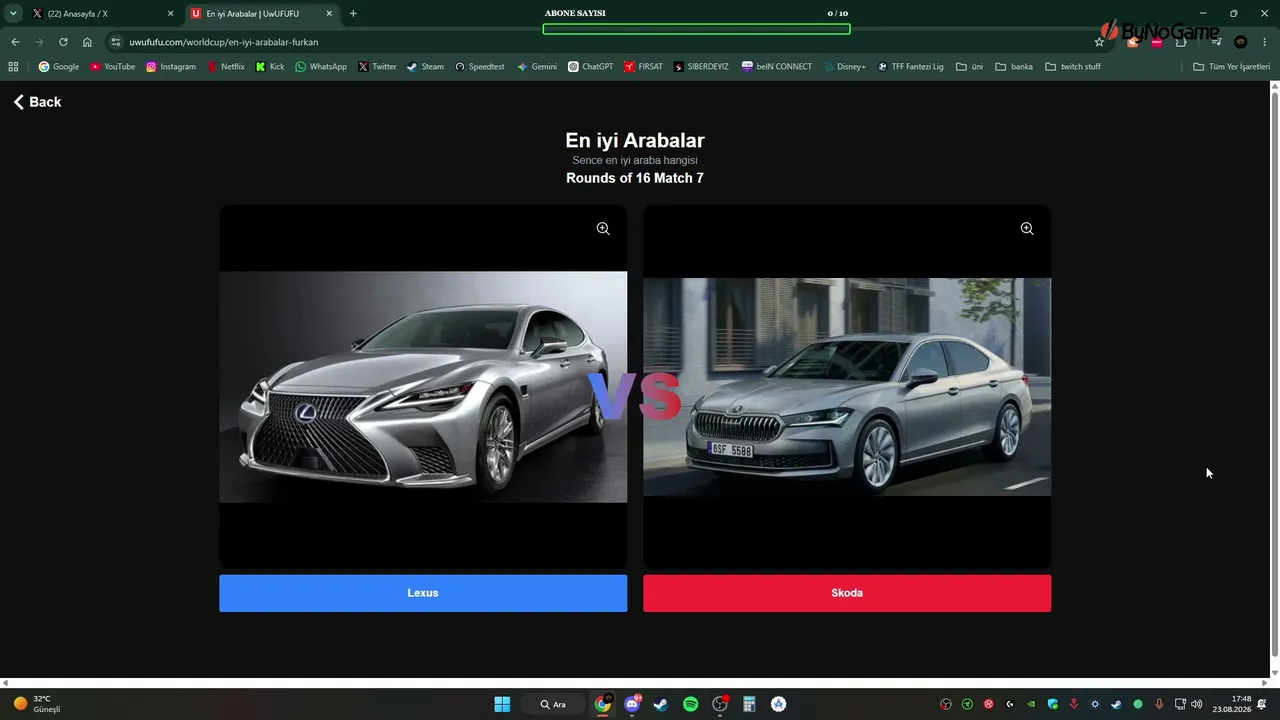This screenshot has width=1280, height=720.
Task: Expand the twitch stuff bookmark folder
Action: click(x=1073, y=67)
